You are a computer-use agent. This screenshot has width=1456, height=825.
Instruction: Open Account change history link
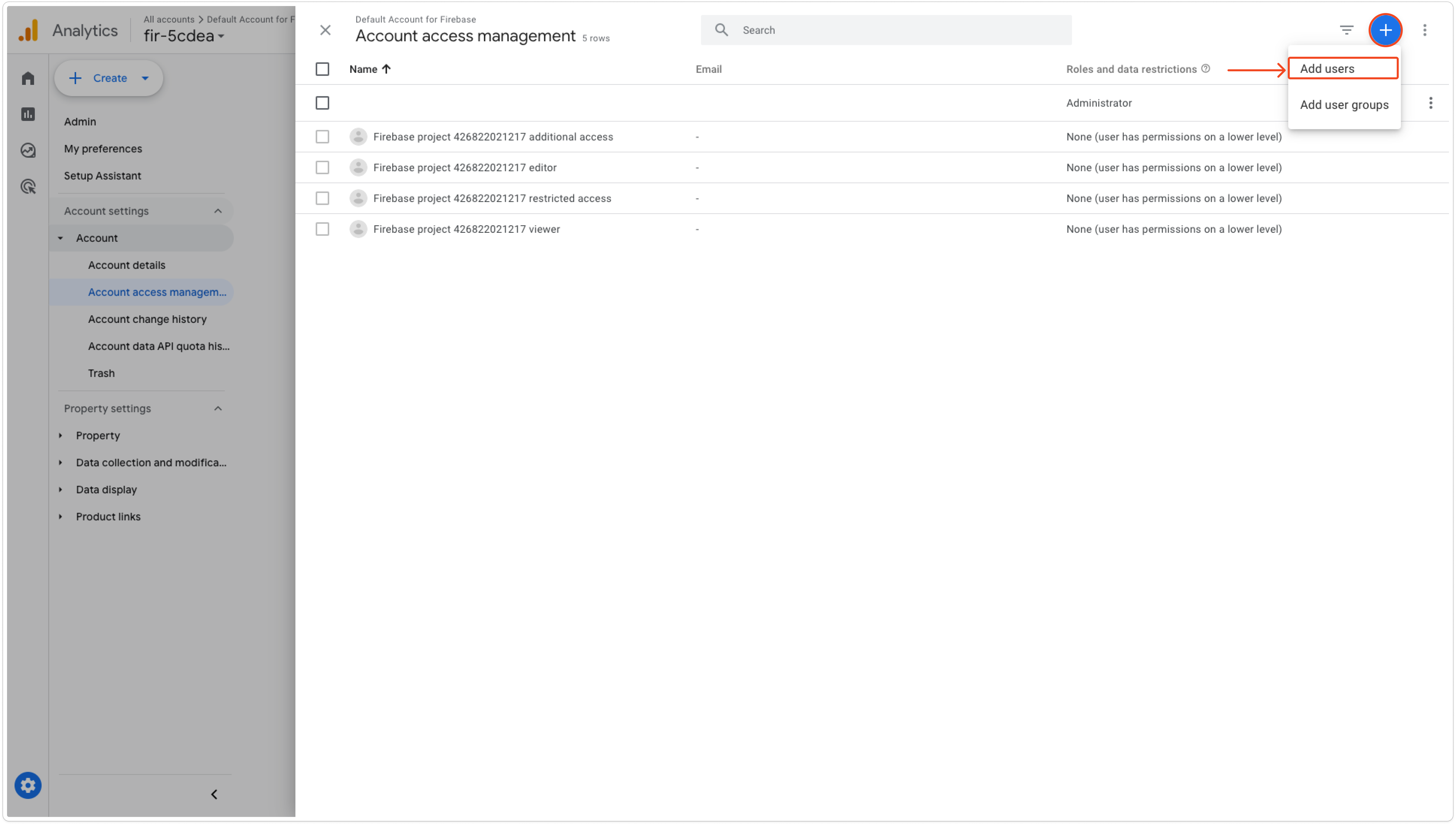(x=147, y=319)
